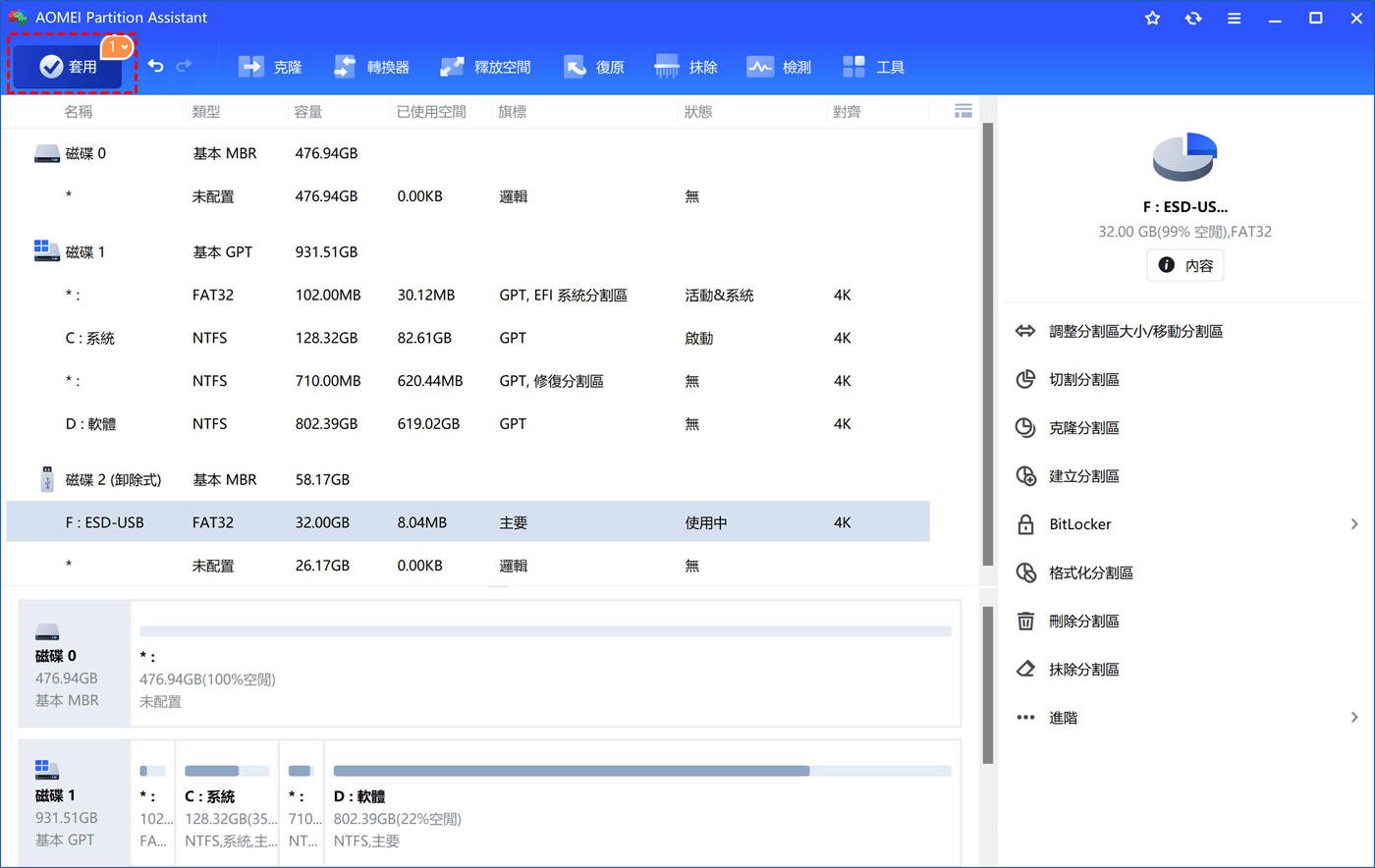Viewport: 1375px width, 868px height.
Task: Click the disk map vertical scrollbar
Action: click(988, 684)
